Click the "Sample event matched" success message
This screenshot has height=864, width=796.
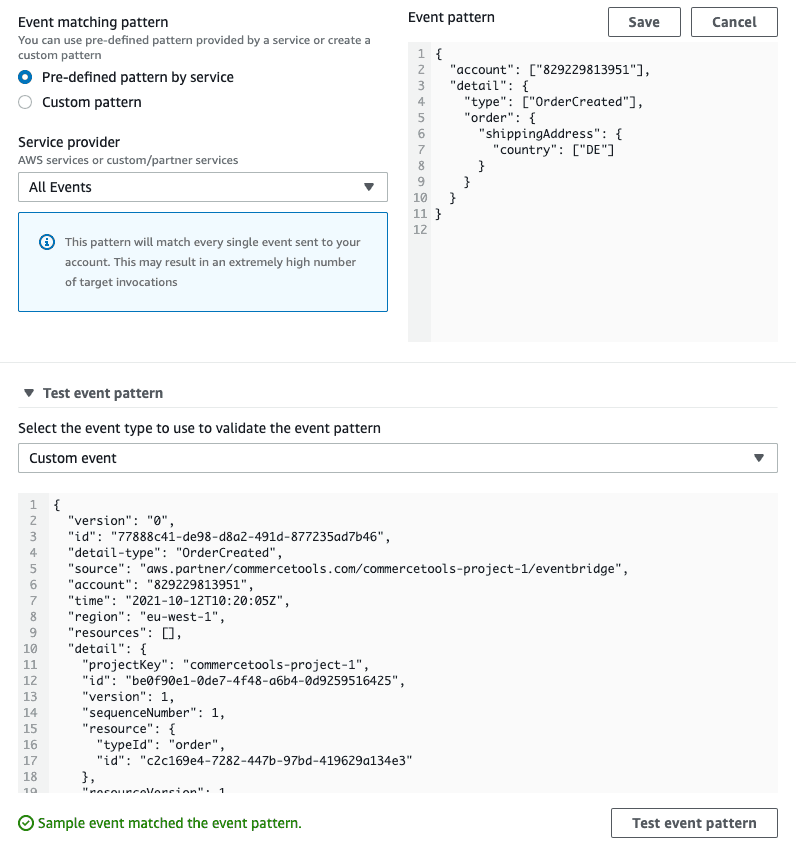pos(169,823)
